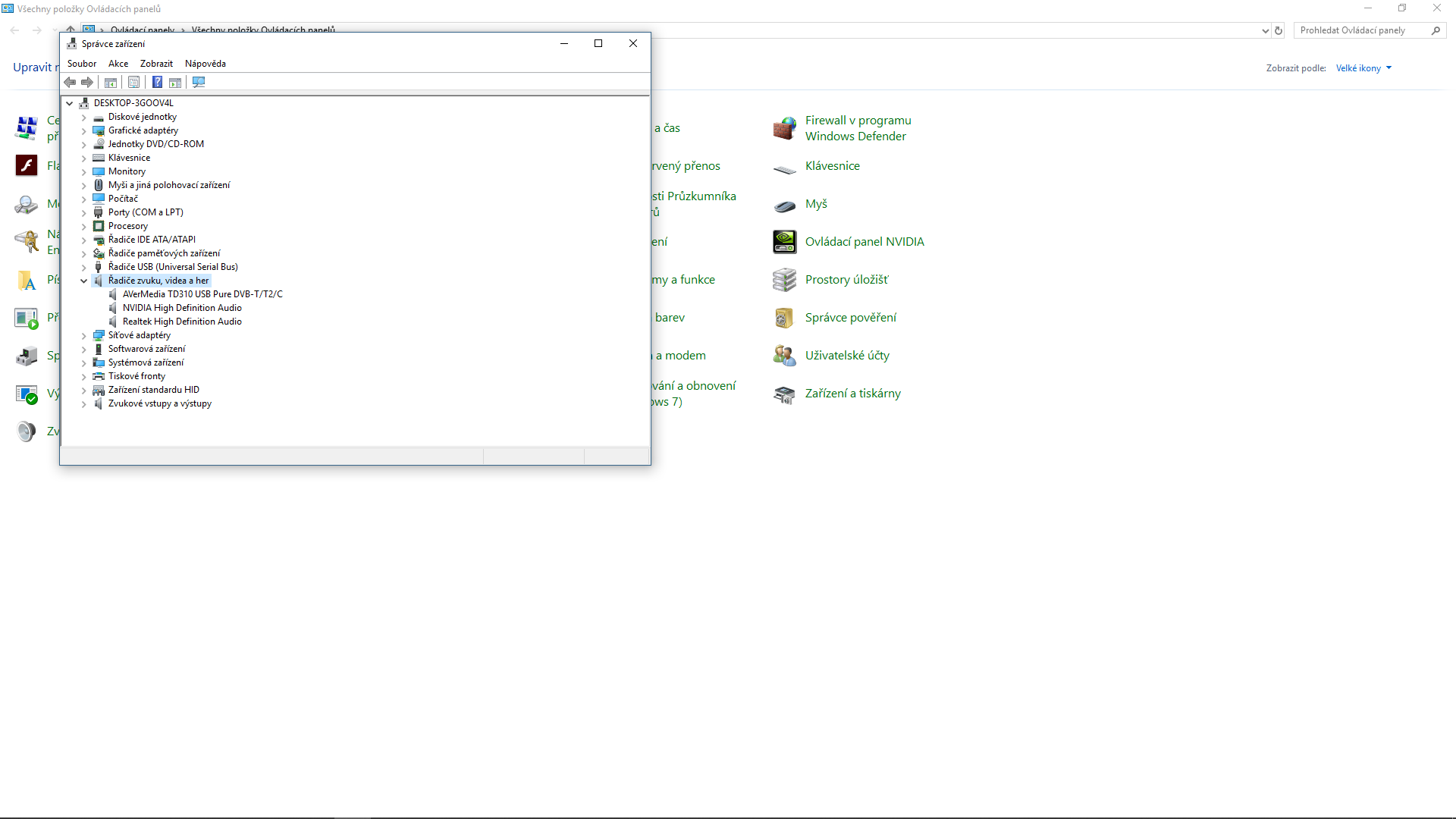Click Show/Hide Console Tree toolbar icon
This screenshot has width=1456, height=819.
[111, 82]
